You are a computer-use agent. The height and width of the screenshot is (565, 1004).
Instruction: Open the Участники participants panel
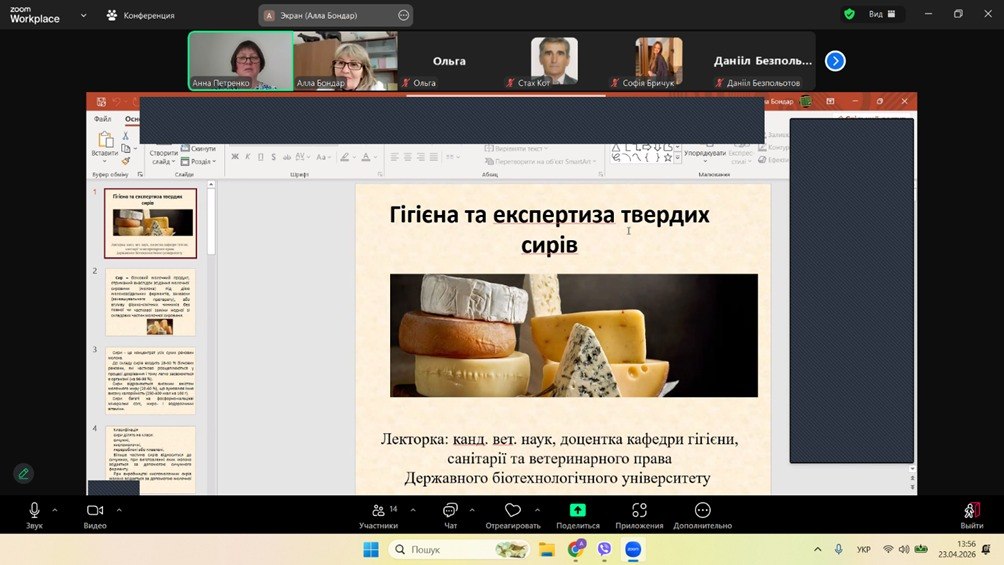tap(377, 512)
